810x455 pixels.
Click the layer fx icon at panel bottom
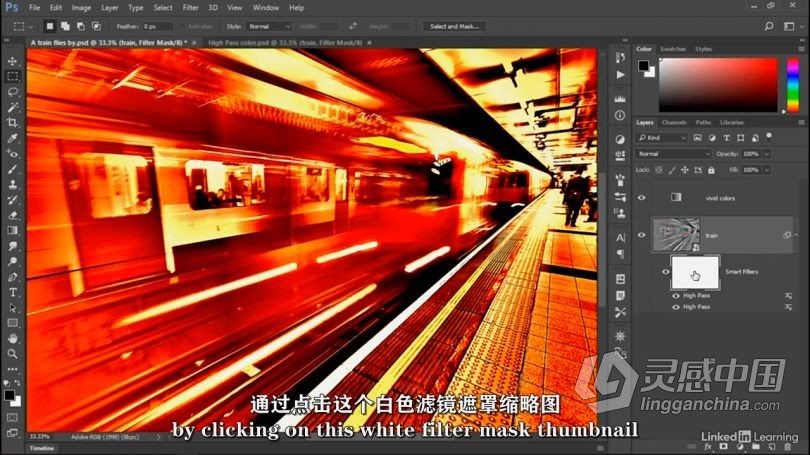708,447
